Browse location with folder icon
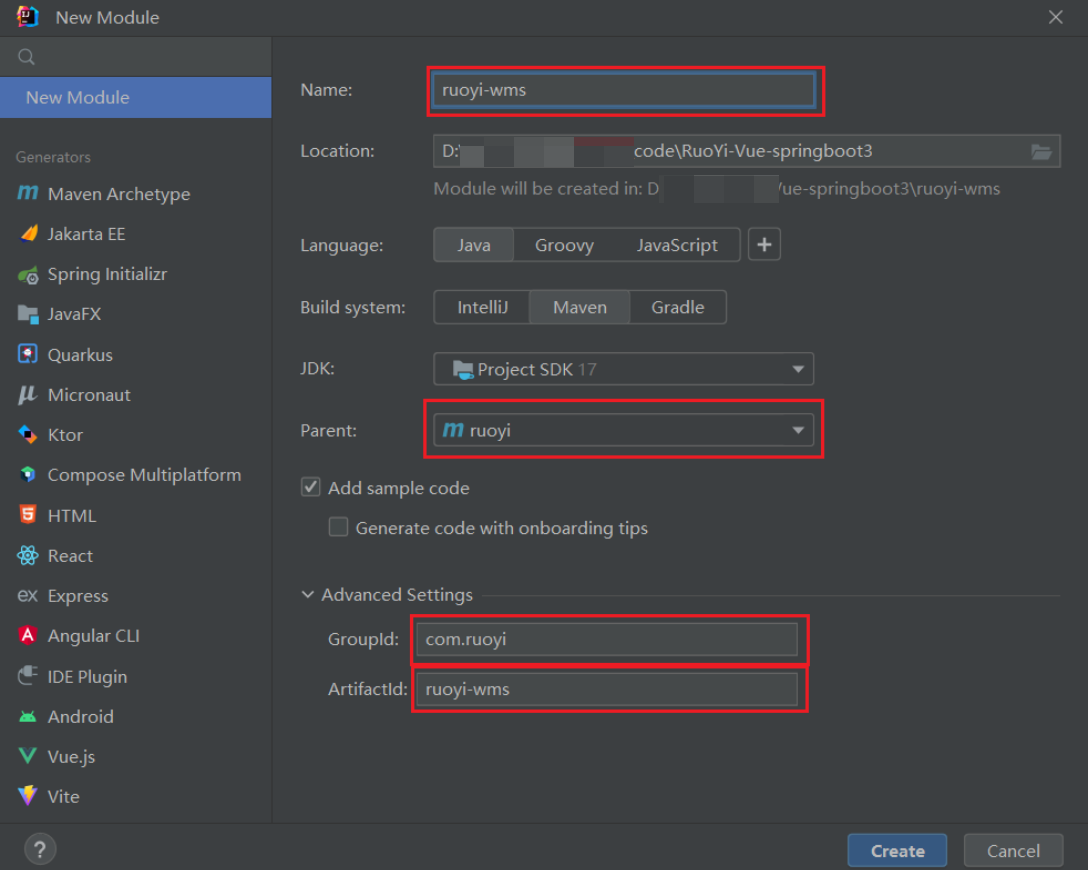The height and width of the screenshot is (870, 1088). point(1041,151)
